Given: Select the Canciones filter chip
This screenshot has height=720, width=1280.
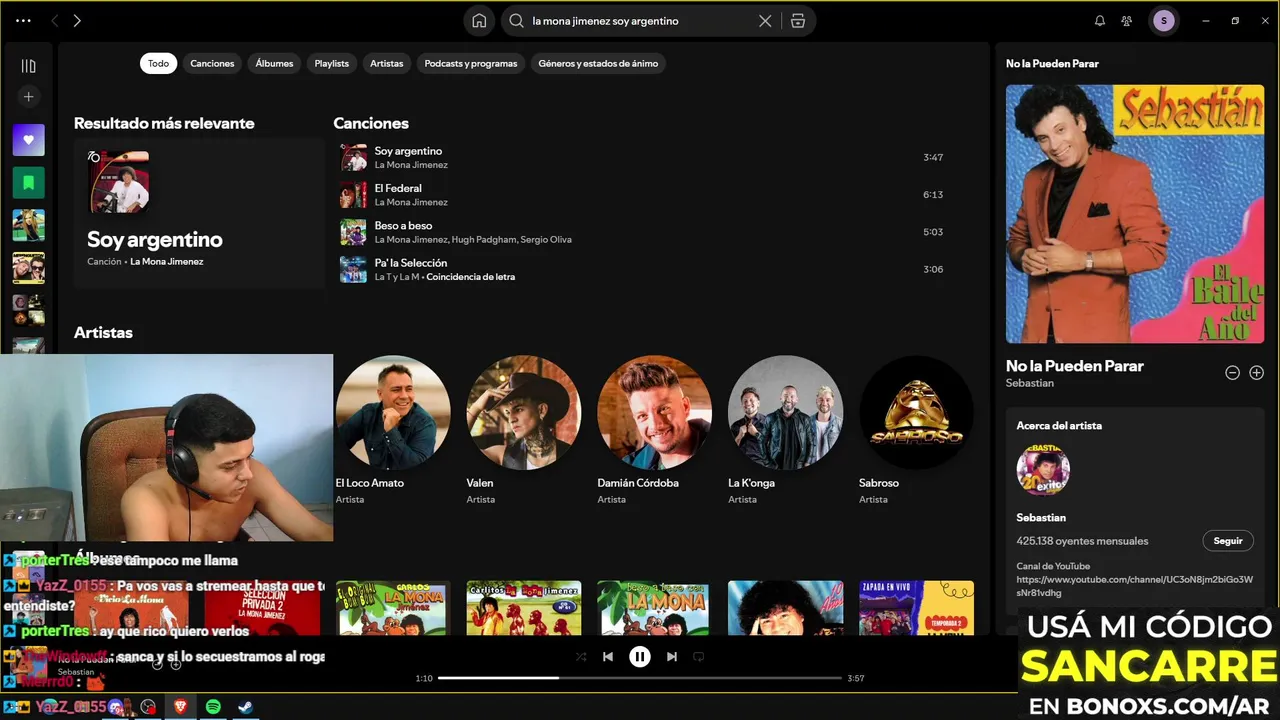Looking at the screenshot, I should (x=212, y=63).
